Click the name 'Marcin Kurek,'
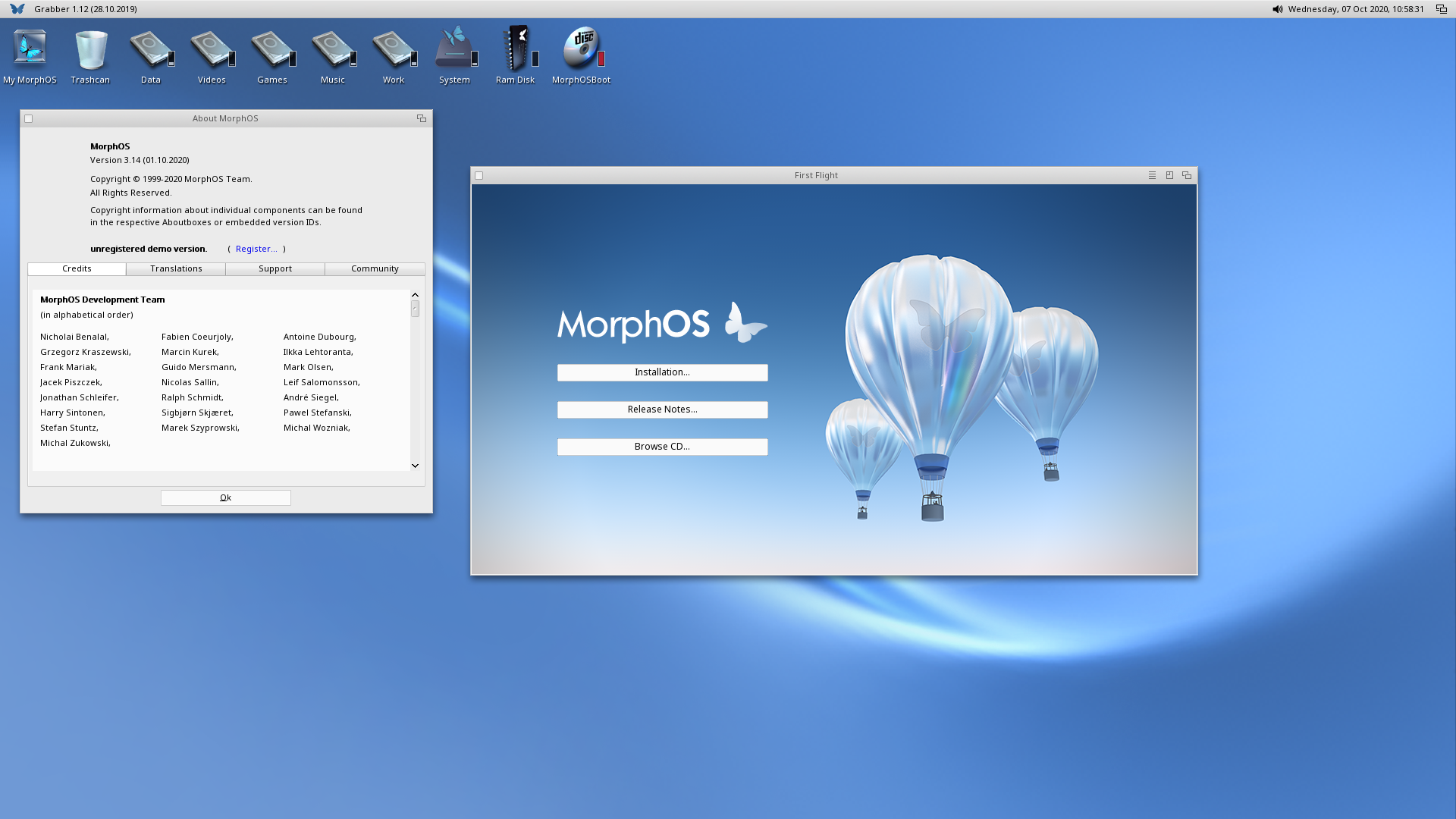This screenshot has height=819, width=1456. [x=190, y=352]
